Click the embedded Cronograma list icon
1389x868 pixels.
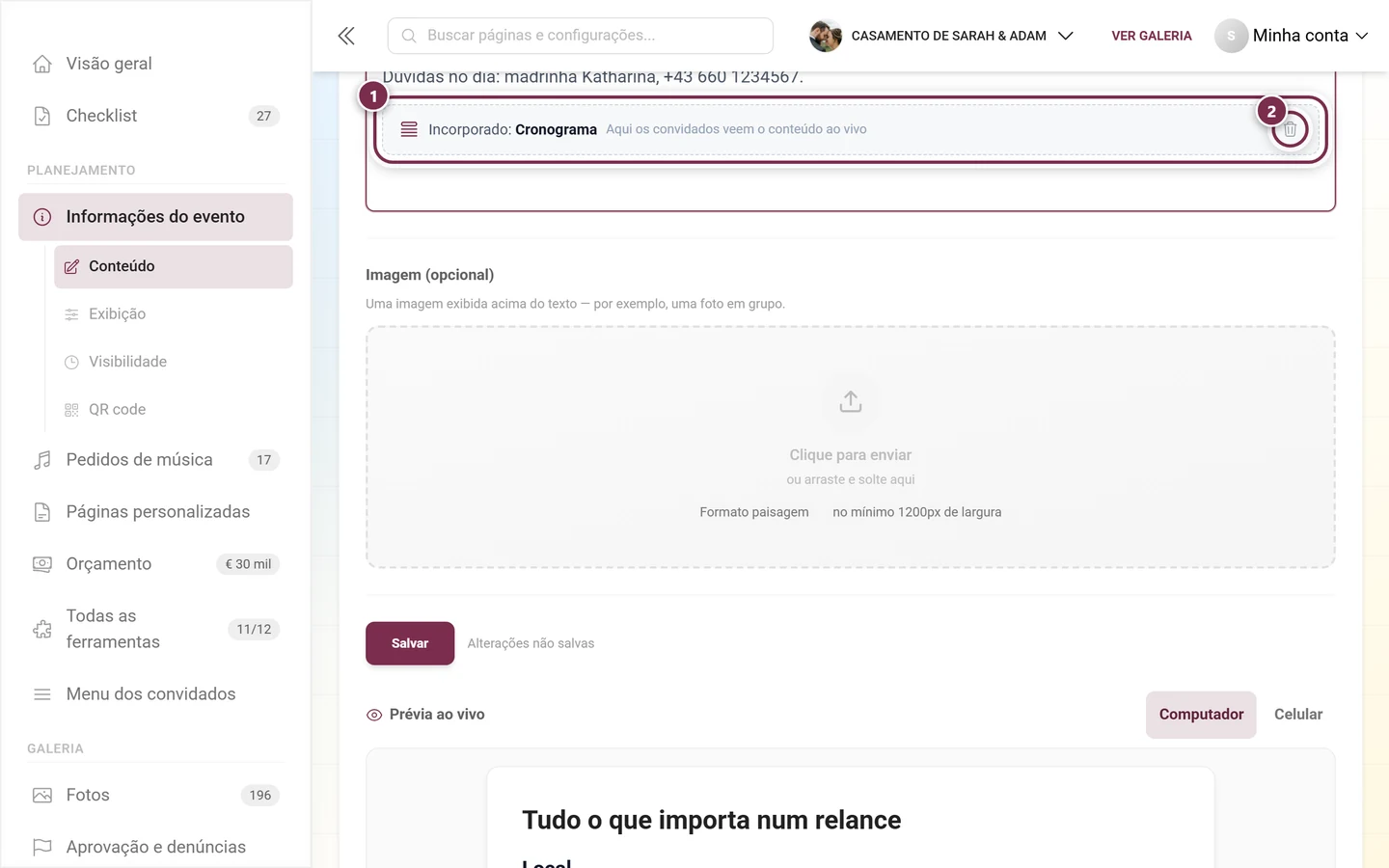pyautogui.click(x=409, y=129)
